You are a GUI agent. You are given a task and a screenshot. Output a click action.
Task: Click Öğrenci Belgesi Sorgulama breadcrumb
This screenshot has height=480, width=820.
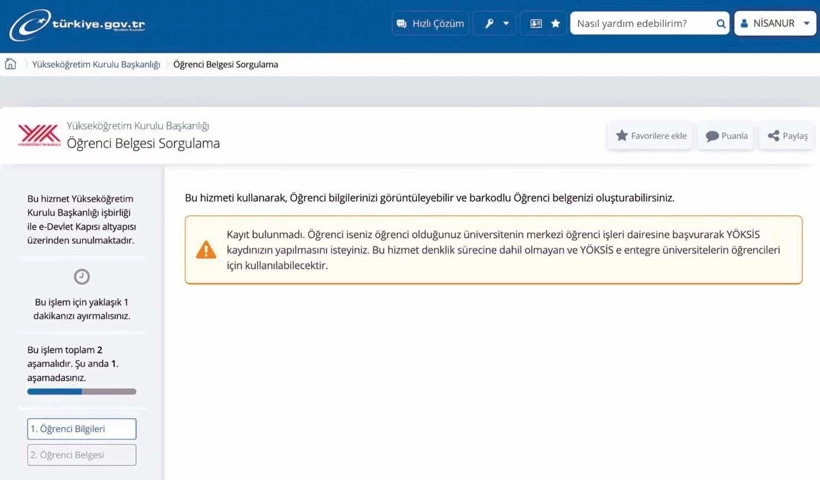[226, 64]
